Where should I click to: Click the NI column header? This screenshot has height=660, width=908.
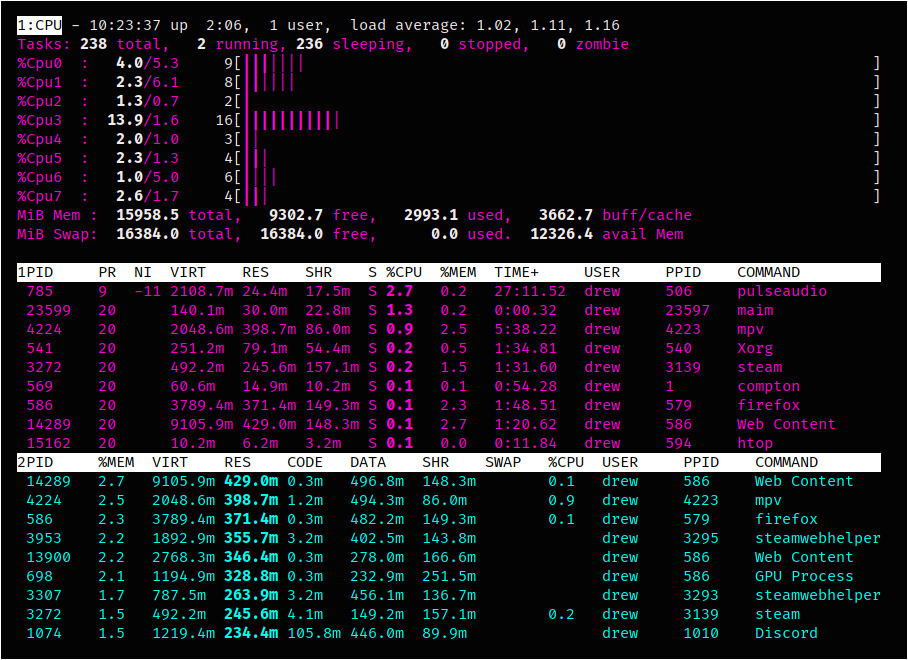143,272
